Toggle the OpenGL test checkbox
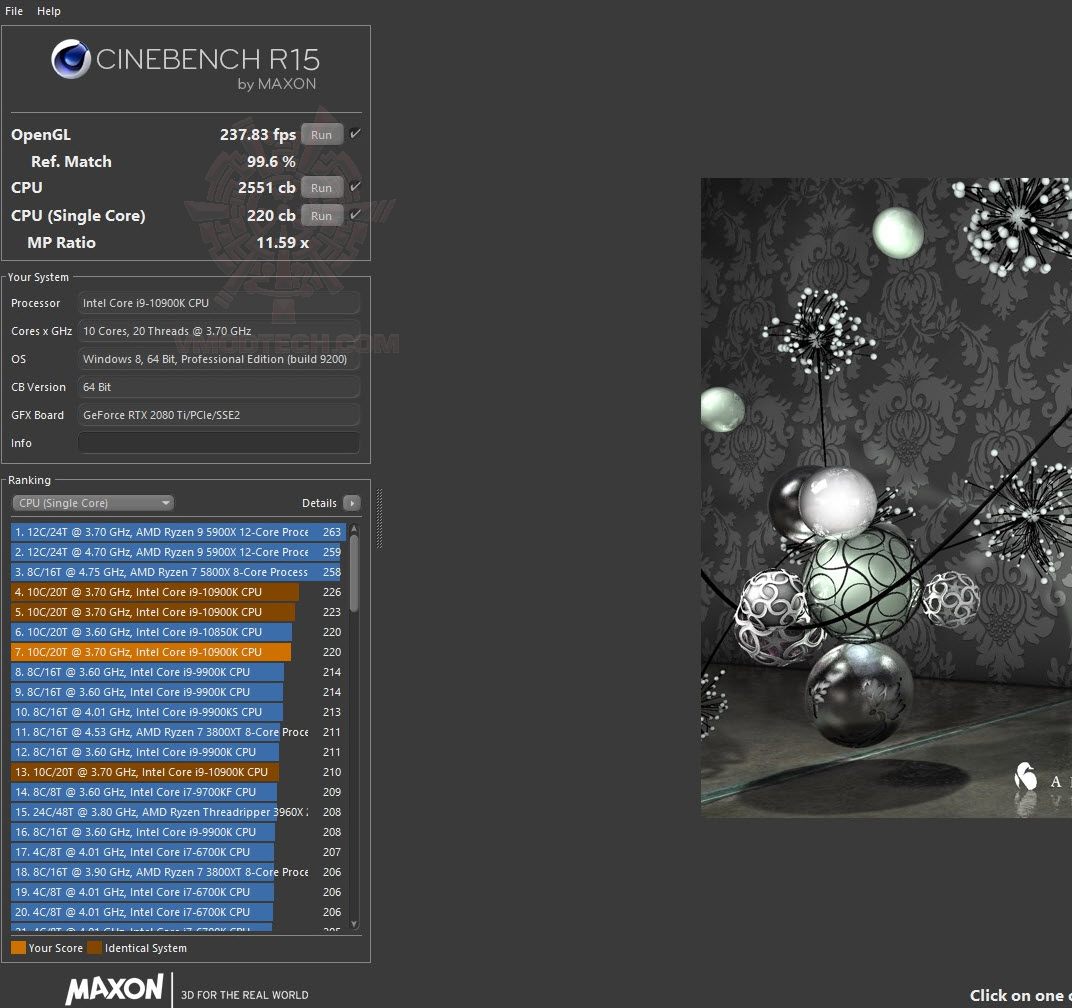 (x=355, y=134)
